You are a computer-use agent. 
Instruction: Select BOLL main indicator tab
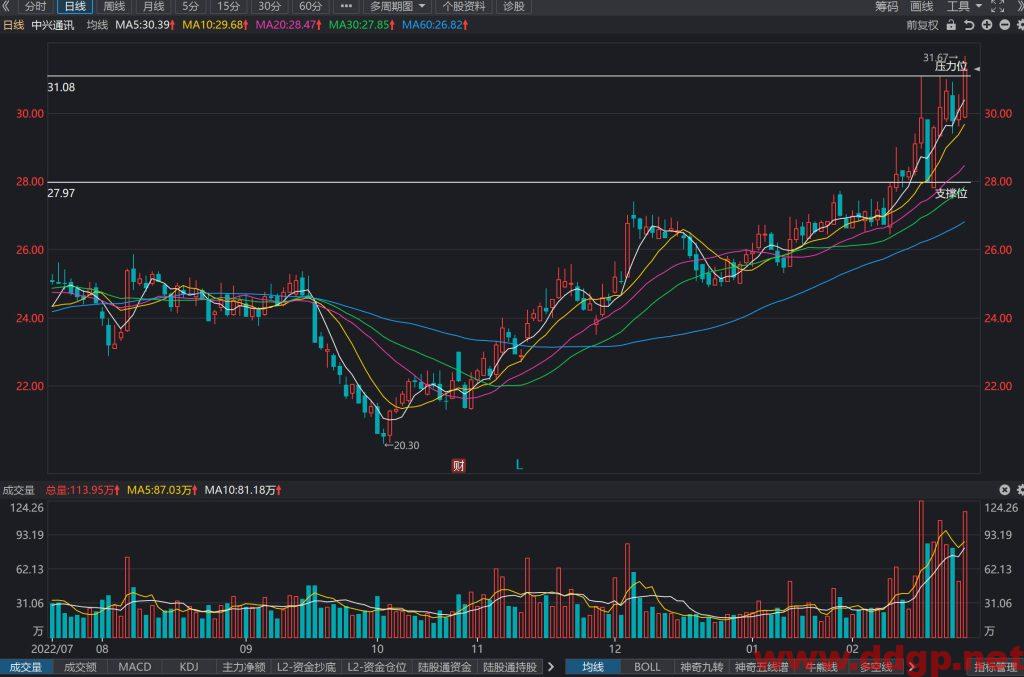tap(647, 667)
